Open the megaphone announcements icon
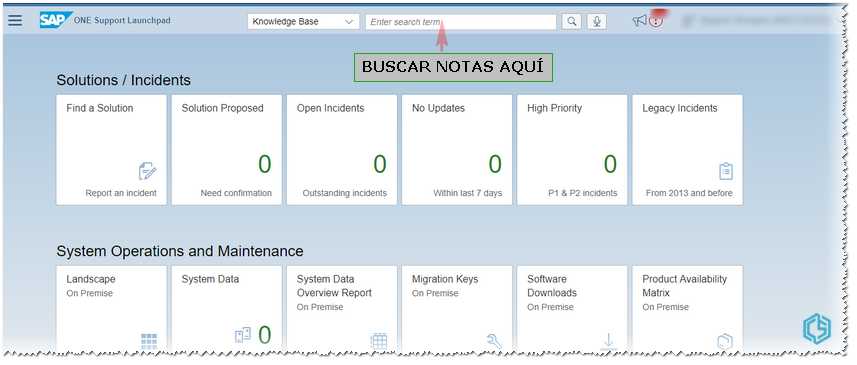Screen dimensions: 857x365 pyautogui.click(x=639, y=21)
